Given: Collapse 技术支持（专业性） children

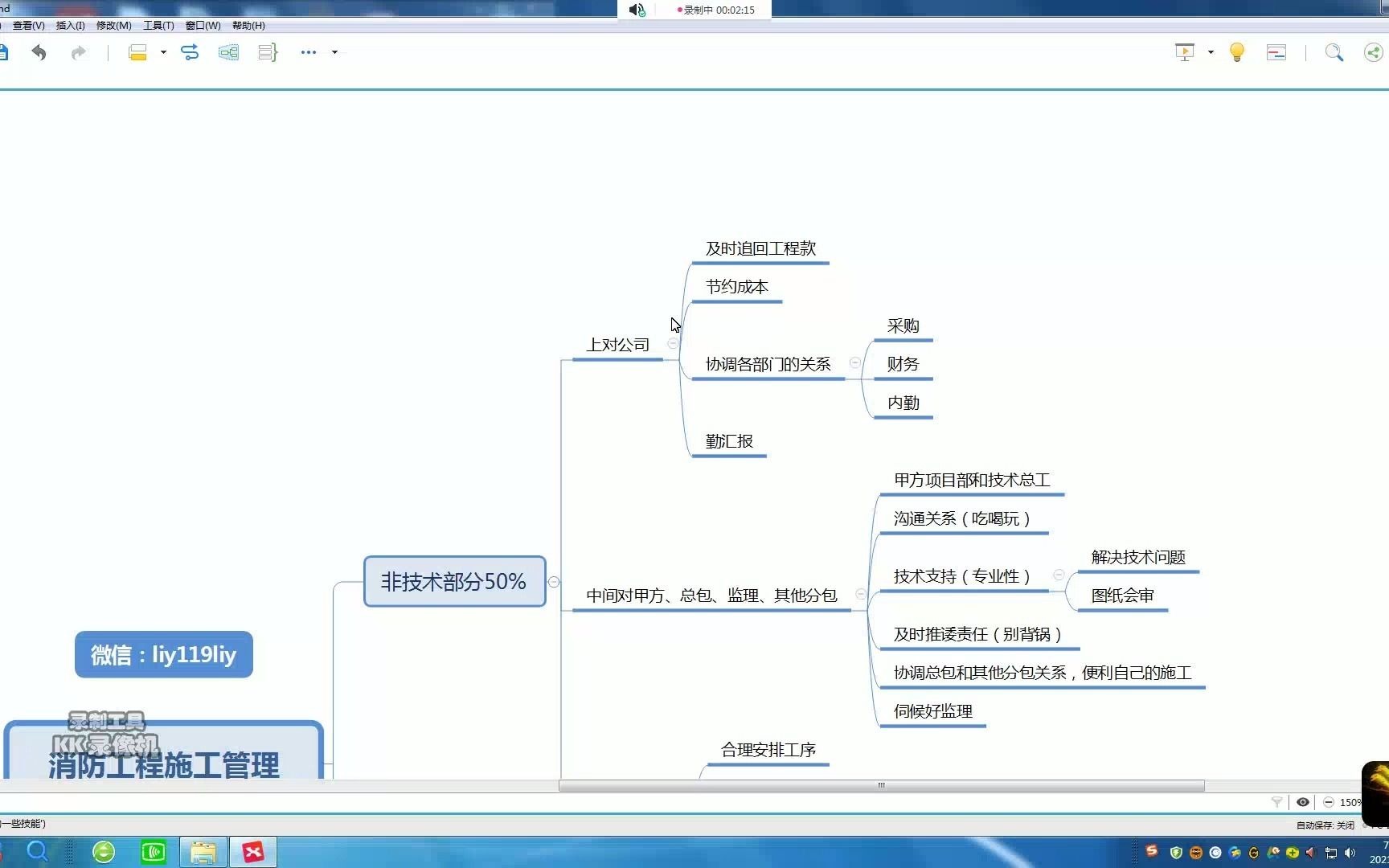Looking at the screenshot, I should pos(1059,575).
